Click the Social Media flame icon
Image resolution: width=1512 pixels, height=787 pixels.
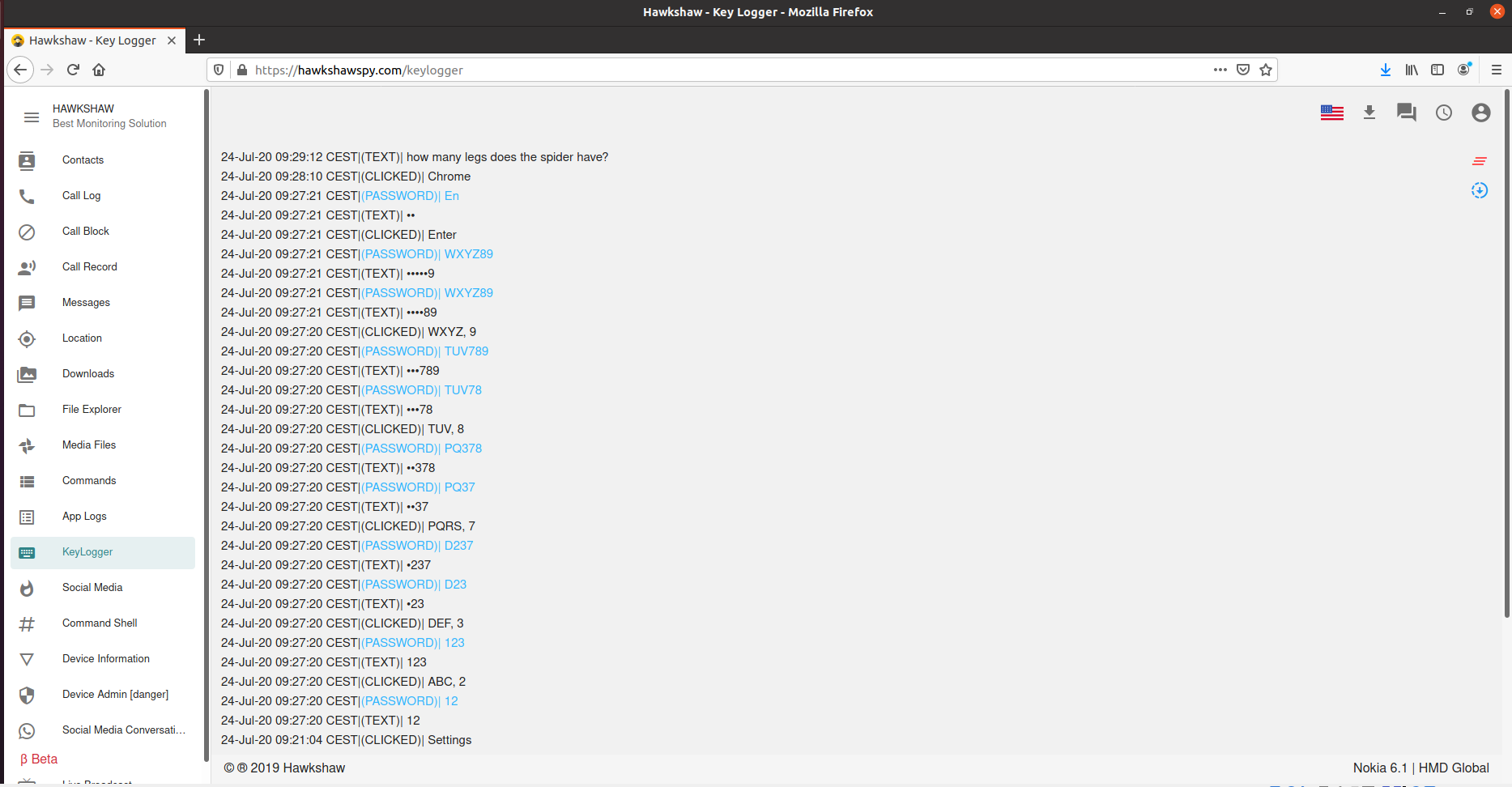(27, 588)
